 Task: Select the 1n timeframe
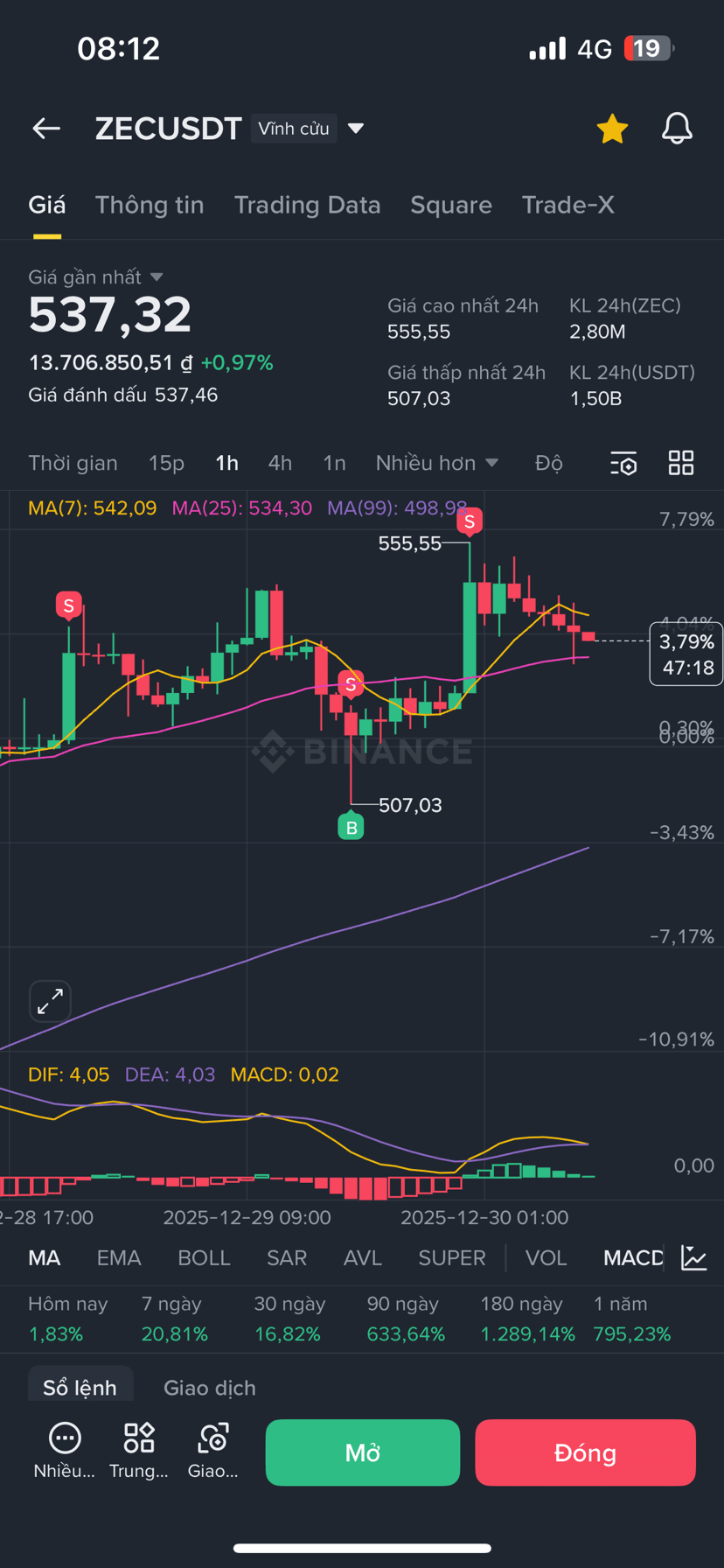point(334,463)
